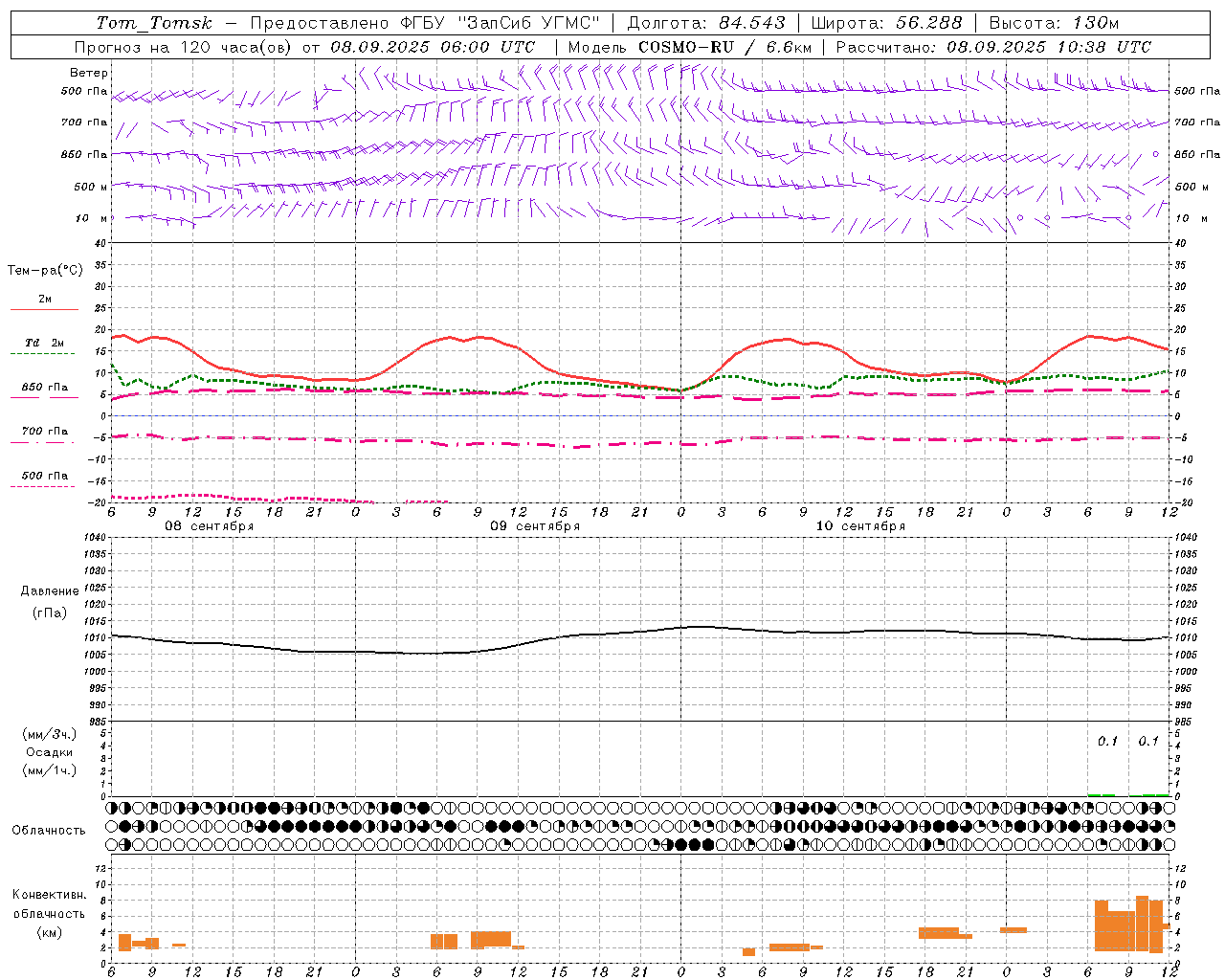Click the (мм/1ч.) precipitation unit label
Image resolution: width=1225 pixels, height=980 pixels.
[x=49, y=770]
